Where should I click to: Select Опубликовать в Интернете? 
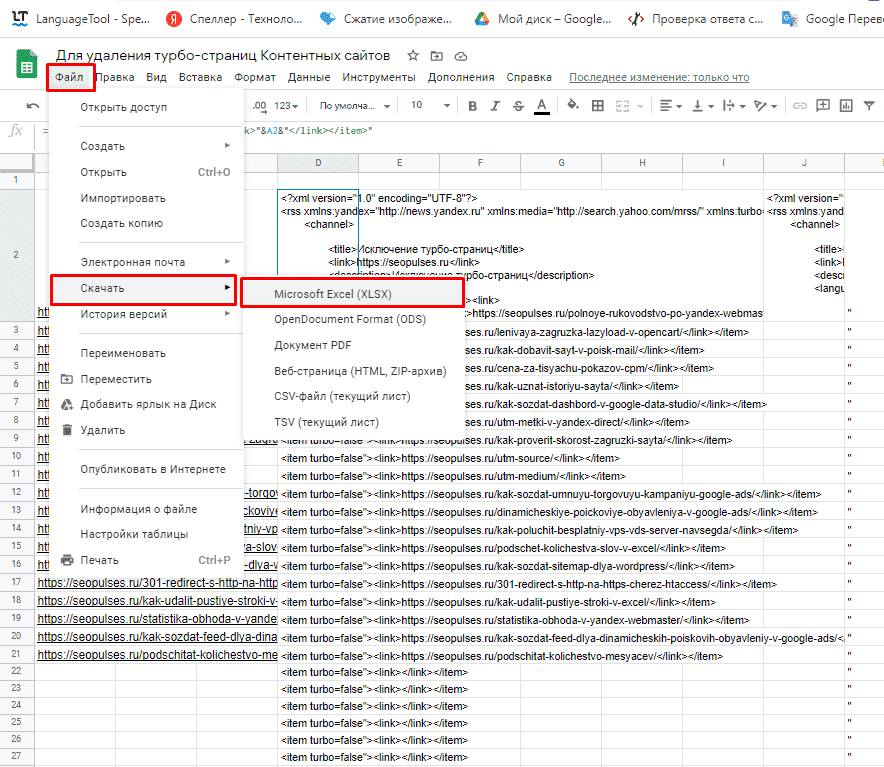pyautogui.click(x=147, y=469)
